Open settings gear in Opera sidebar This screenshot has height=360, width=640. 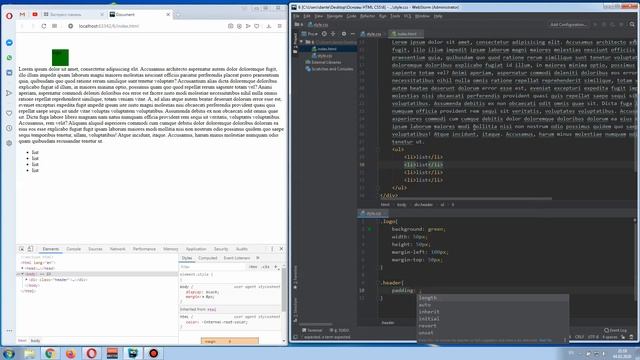(x=9, y=143)
